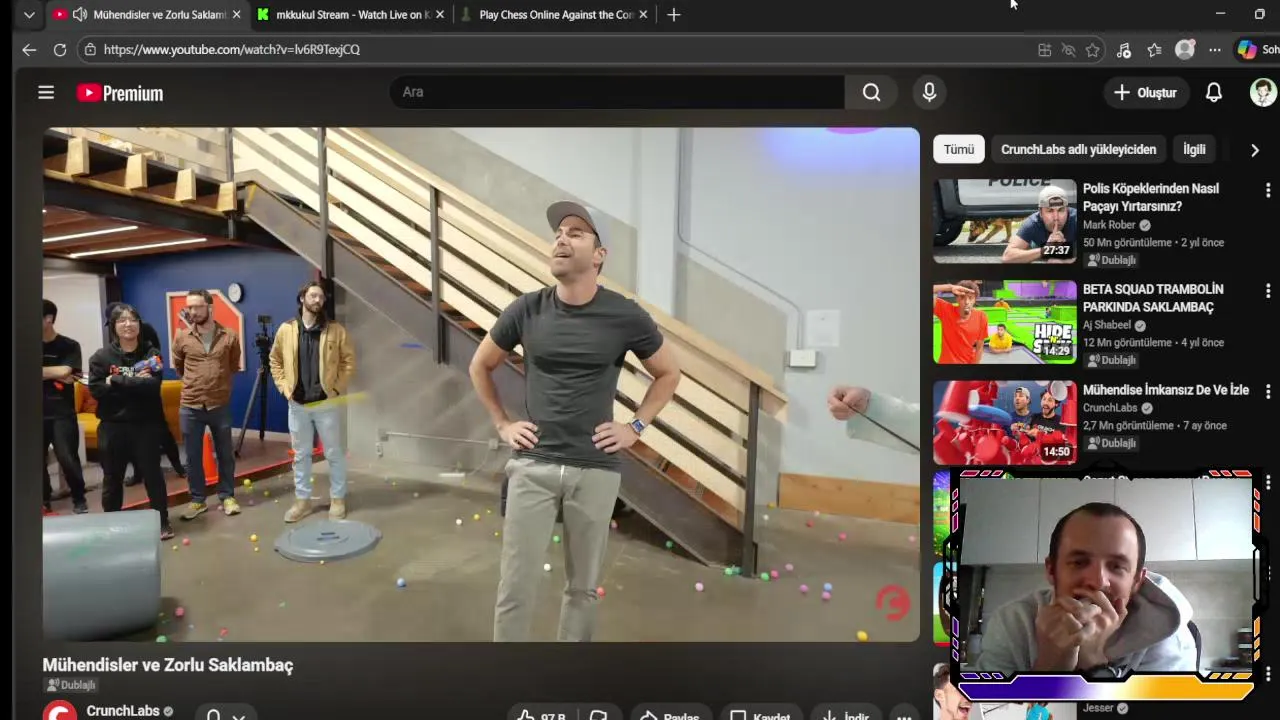
Task: Open the YouTube hamburger guide menu
Action: (46, 92)
